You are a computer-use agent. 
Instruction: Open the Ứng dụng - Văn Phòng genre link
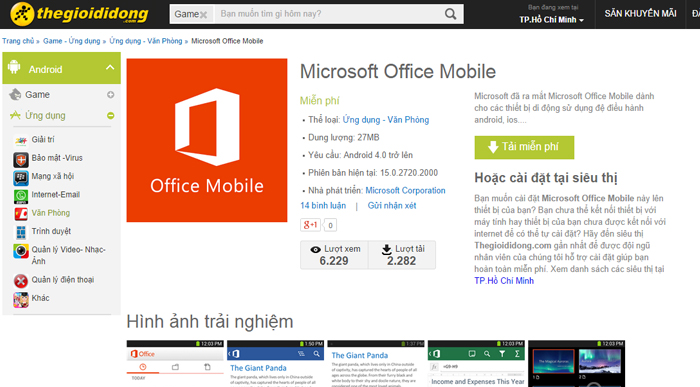tap(386, 120)
